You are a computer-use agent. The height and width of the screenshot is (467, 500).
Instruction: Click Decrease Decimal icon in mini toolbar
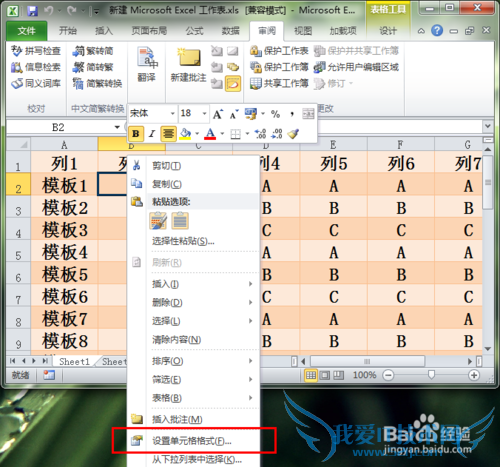tap(277, 134)
